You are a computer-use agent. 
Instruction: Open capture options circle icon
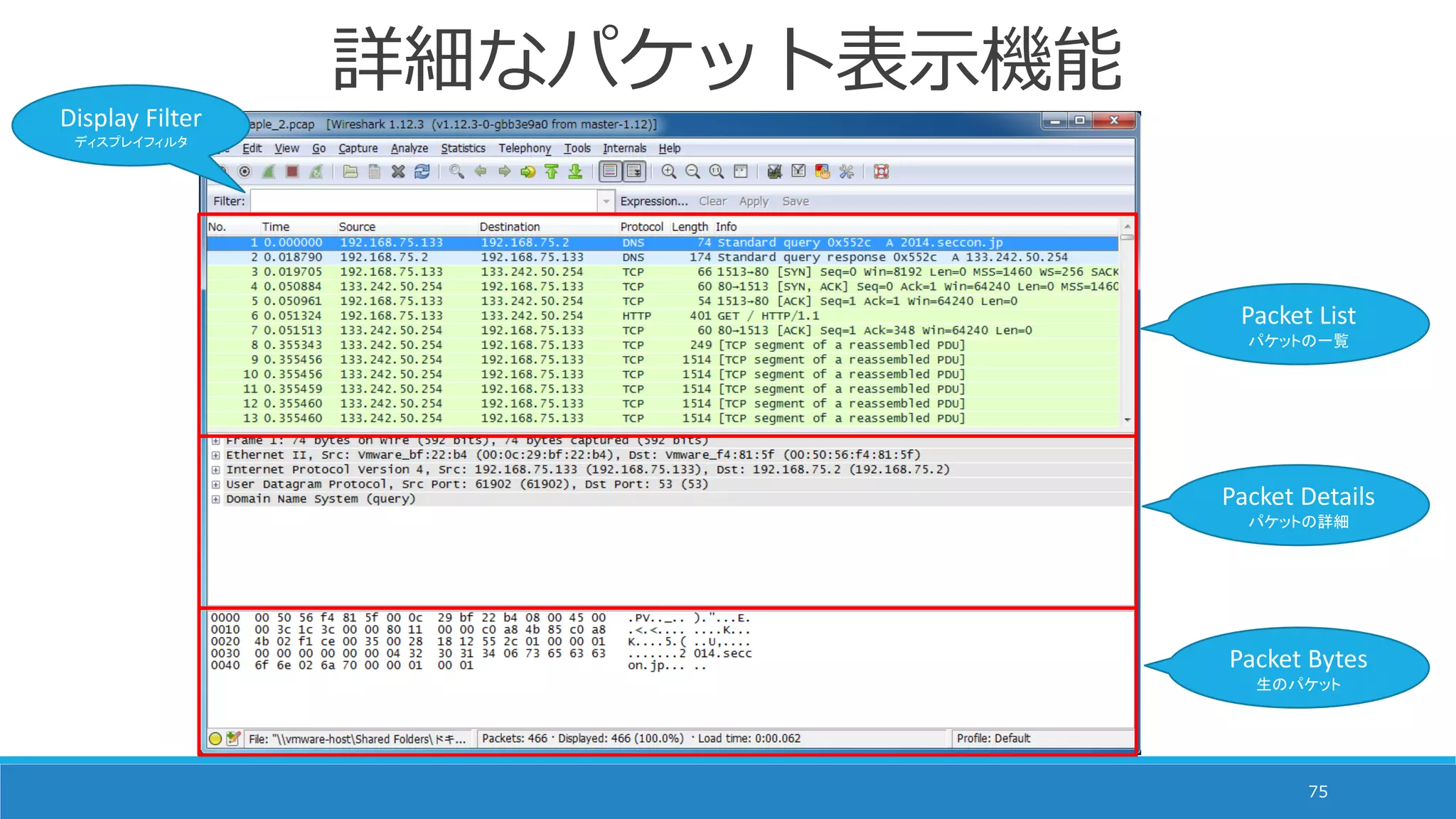245,171
